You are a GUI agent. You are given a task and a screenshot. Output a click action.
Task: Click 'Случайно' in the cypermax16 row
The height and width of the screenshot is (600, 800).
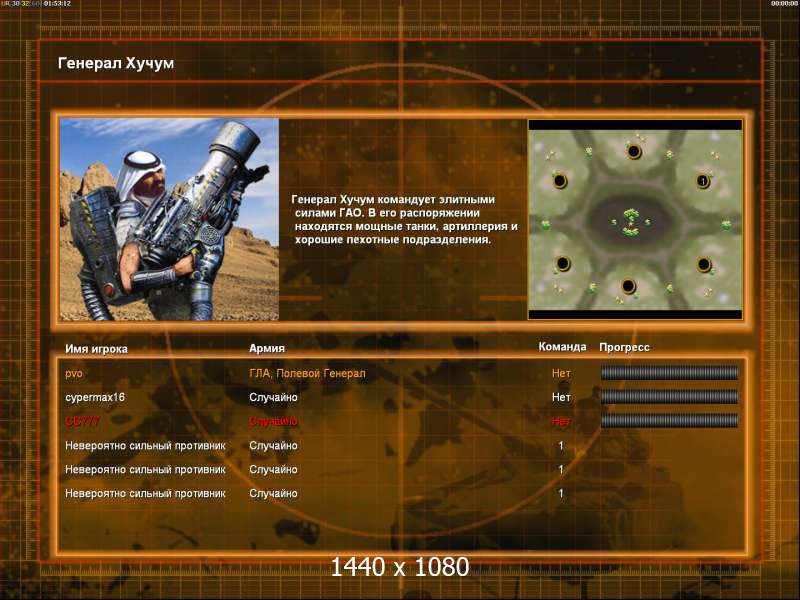[x=273, y=397]
